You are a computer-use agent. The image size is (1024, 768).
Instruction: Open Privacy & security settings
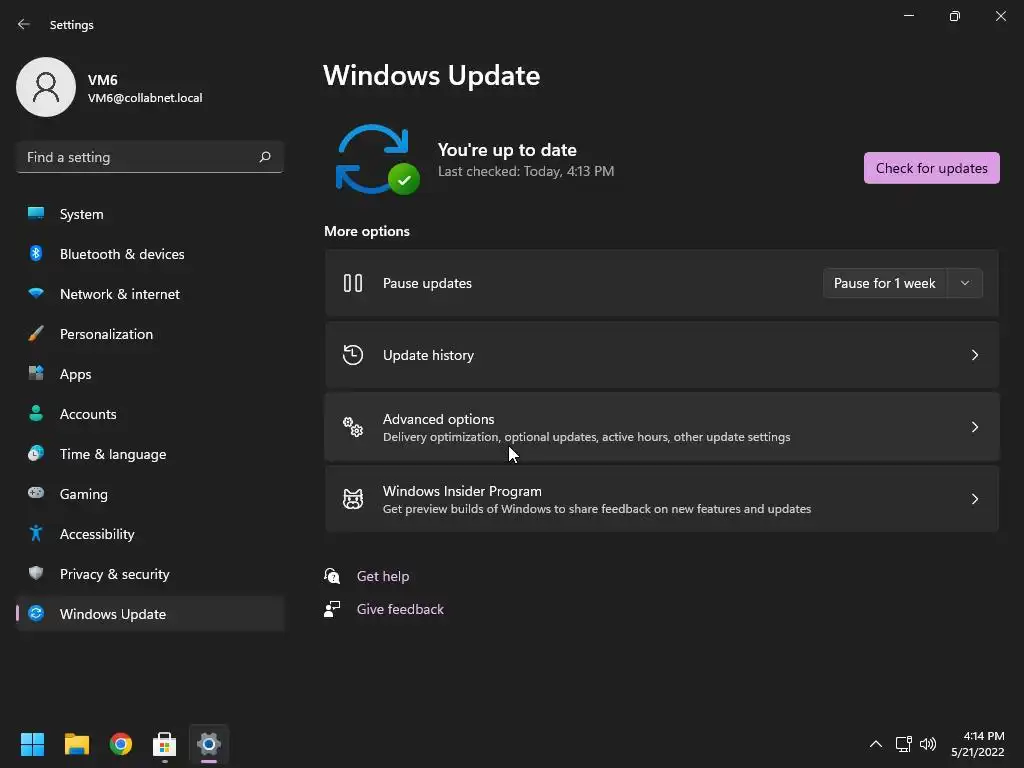tap(150, 574)
